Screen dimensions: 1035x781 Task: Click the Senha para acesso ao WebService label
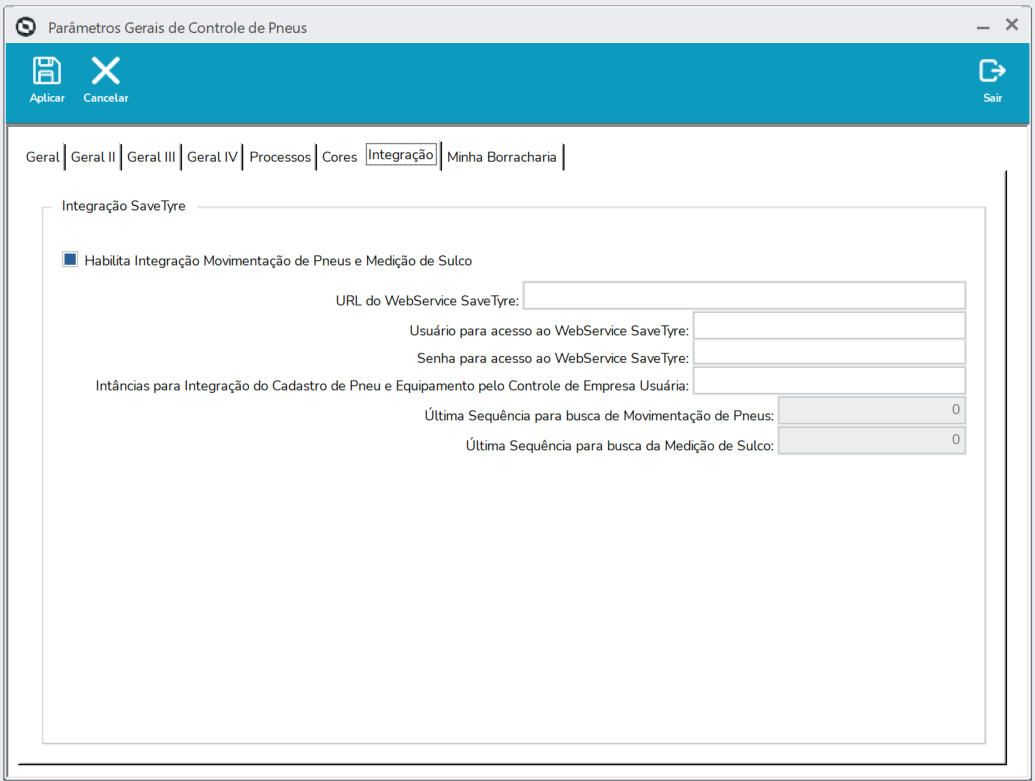pos(553,358)
